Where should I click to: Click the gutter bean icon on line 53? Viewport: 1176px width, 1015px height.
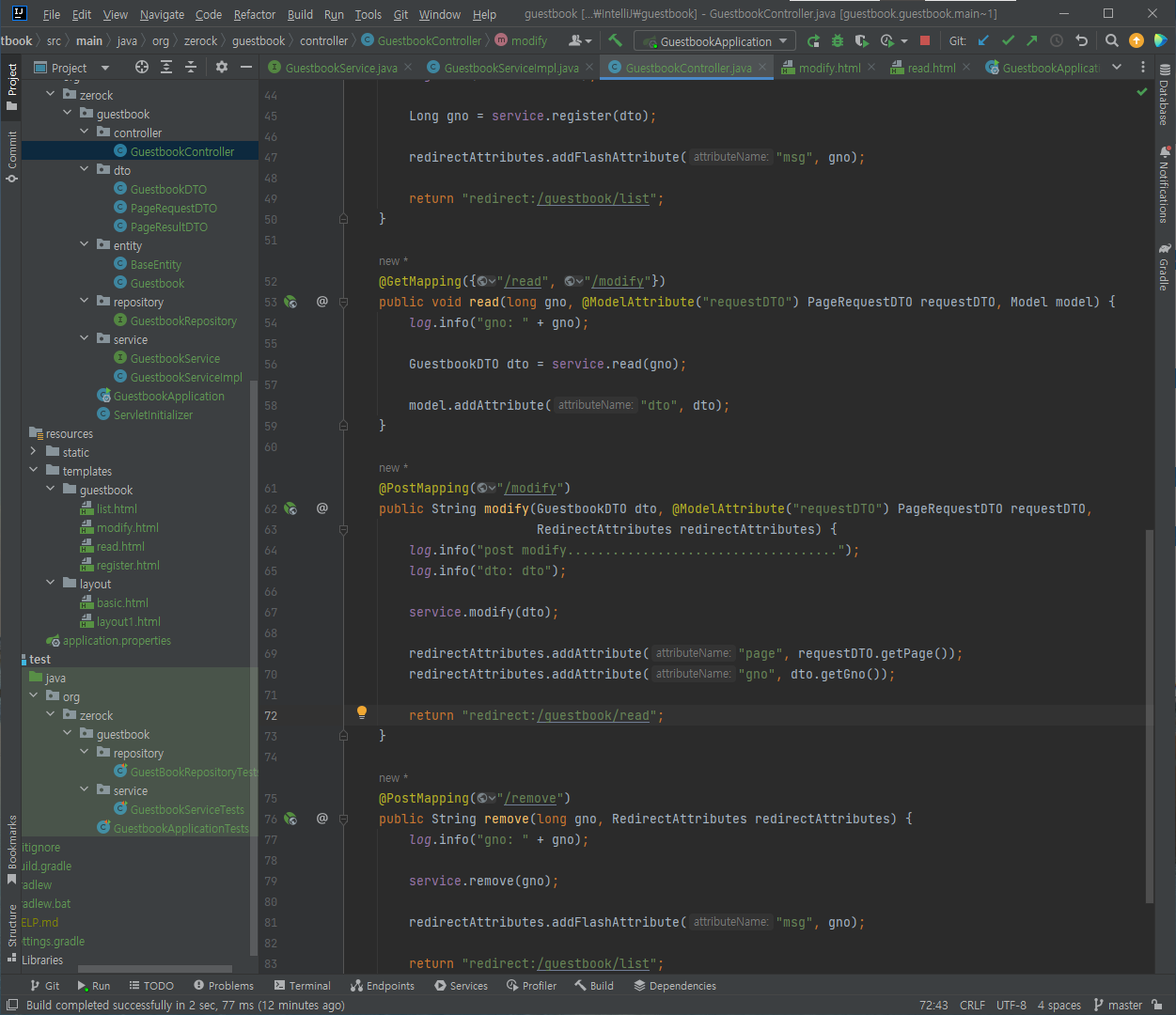[x=290, y=302]
